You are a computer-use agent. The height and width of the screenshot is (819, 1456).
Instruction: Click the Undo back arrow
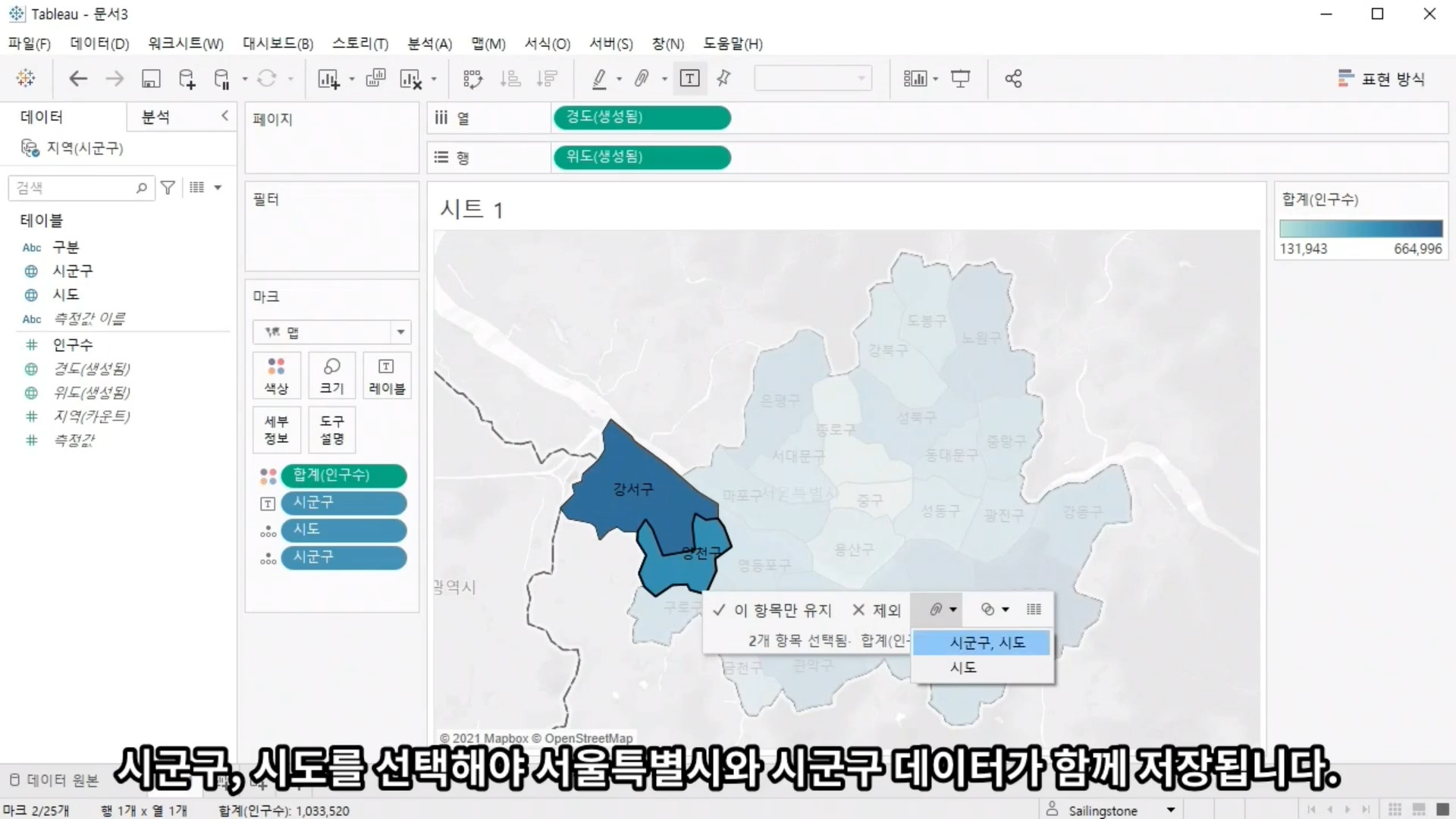pyautogui.click(x=78, y=79)
